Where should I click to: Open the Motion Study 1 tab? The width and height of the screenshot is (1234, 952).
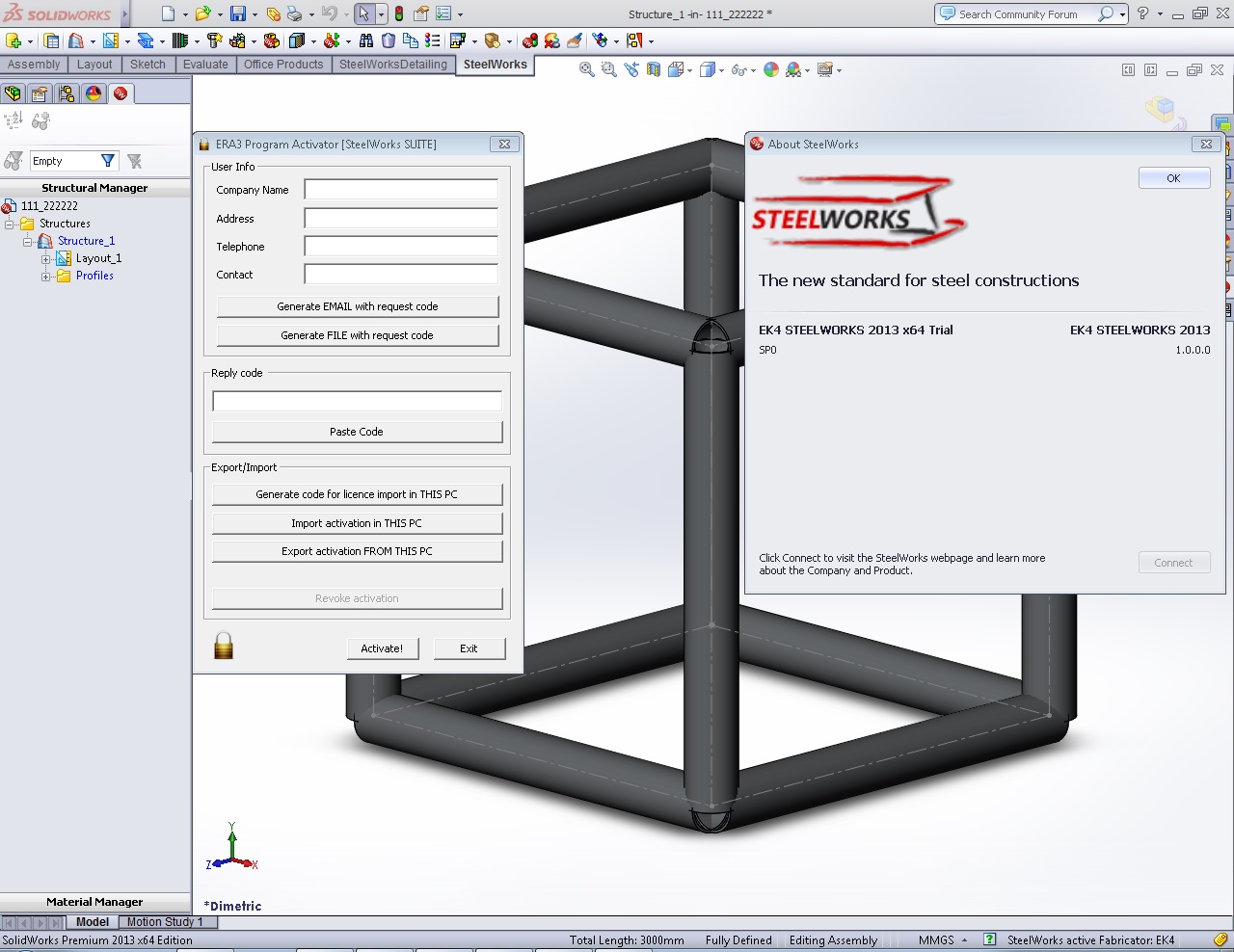pos(165,922)
